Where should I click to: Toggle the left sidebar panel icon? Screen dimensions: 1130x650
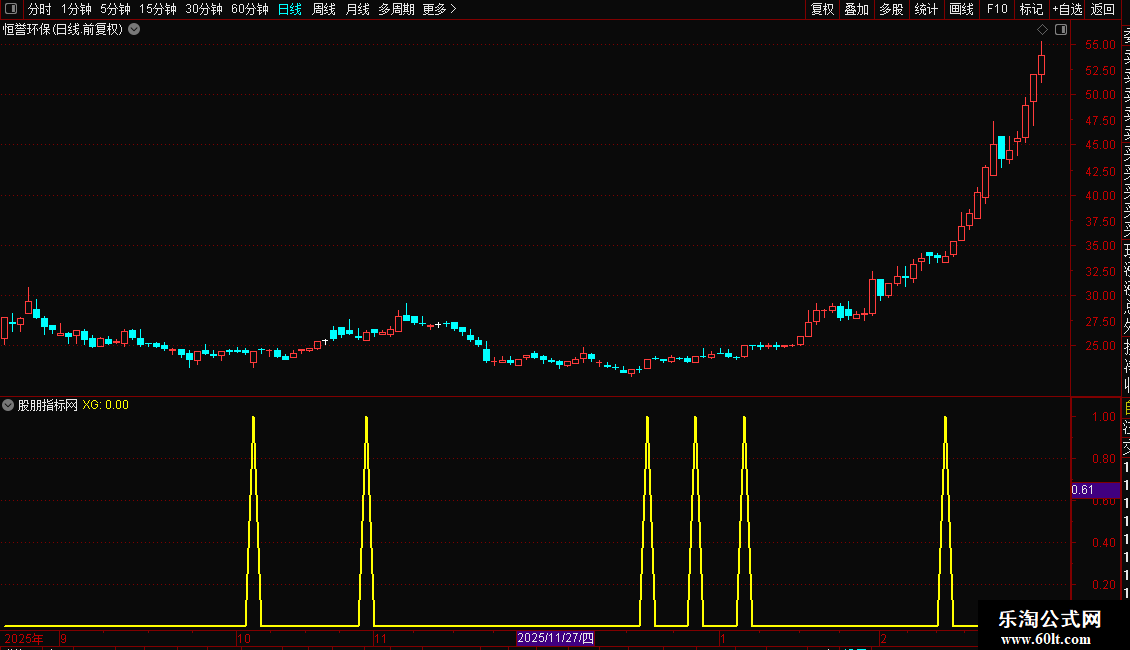(11, 9)
